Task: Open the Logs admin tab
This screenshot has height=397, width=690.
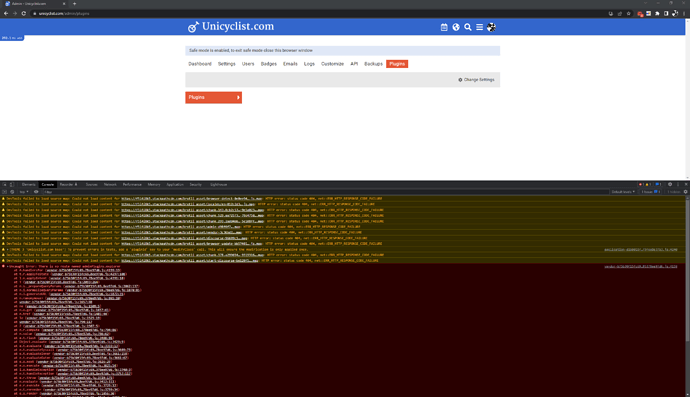Action: [309, 64]
